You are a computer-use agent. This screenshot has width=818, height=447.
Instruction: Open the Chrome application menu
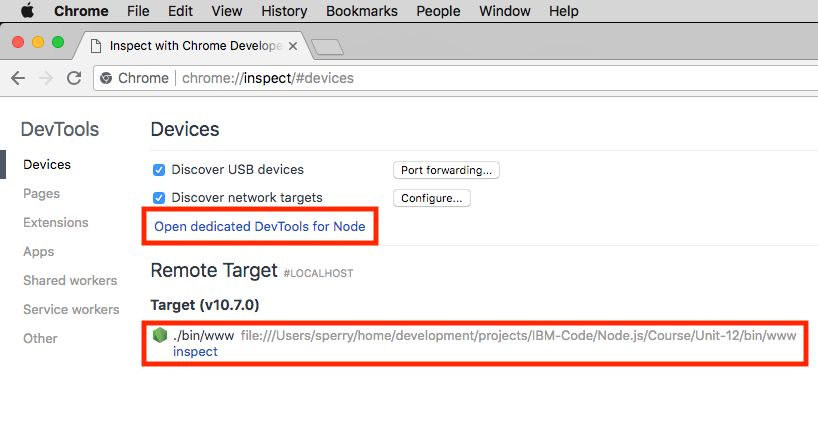[81, 11]
